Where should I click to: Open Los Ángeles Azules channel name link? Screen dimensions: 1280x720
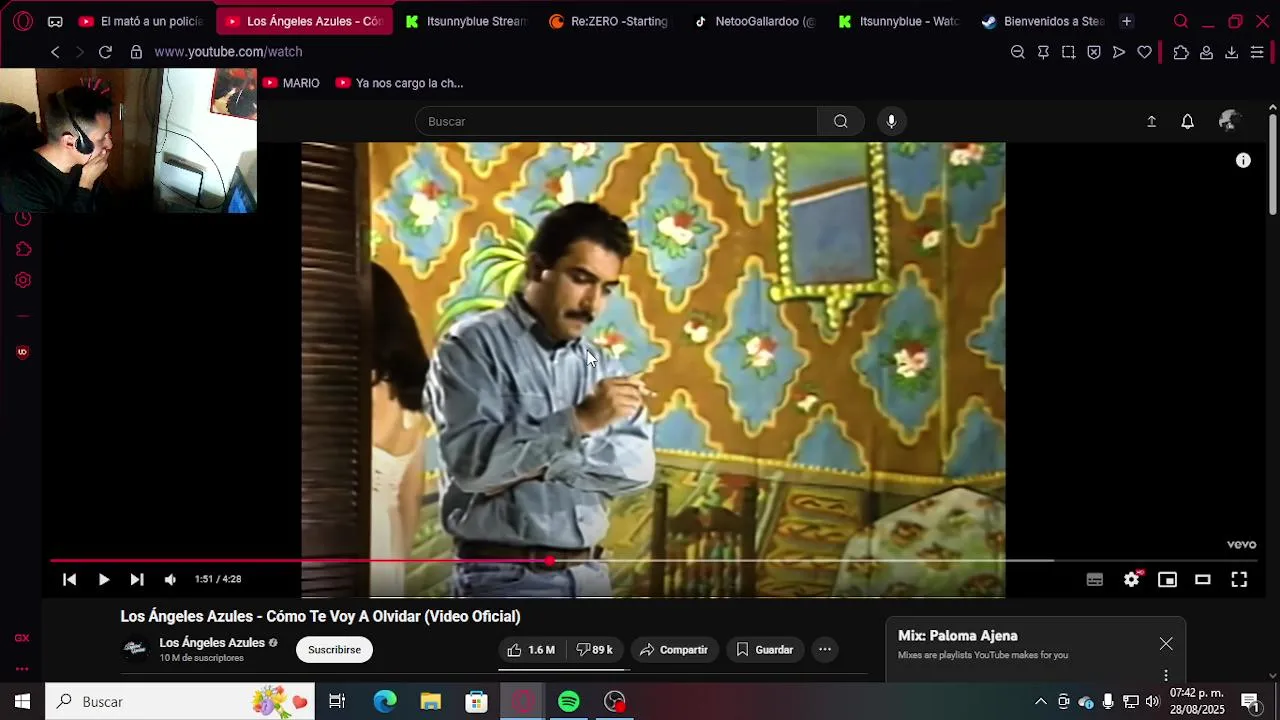[x=212, y=643]
